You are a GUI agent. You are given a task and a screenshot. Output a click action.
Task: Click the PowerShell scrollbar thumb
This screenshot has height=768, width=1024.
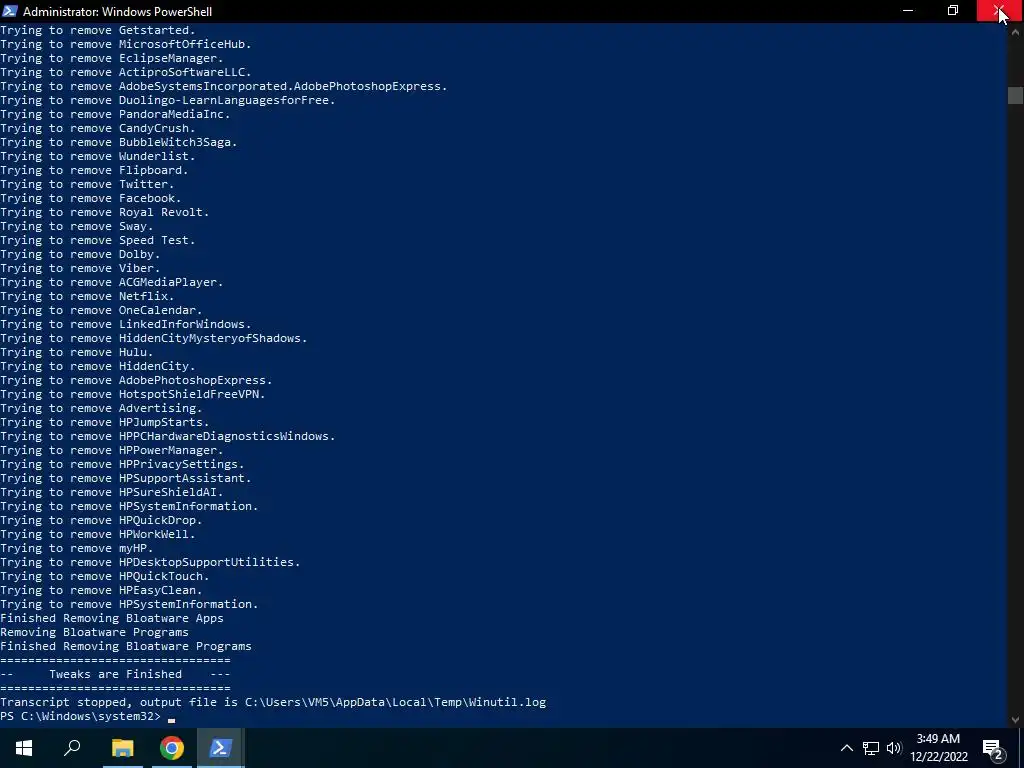(1015, 95)
